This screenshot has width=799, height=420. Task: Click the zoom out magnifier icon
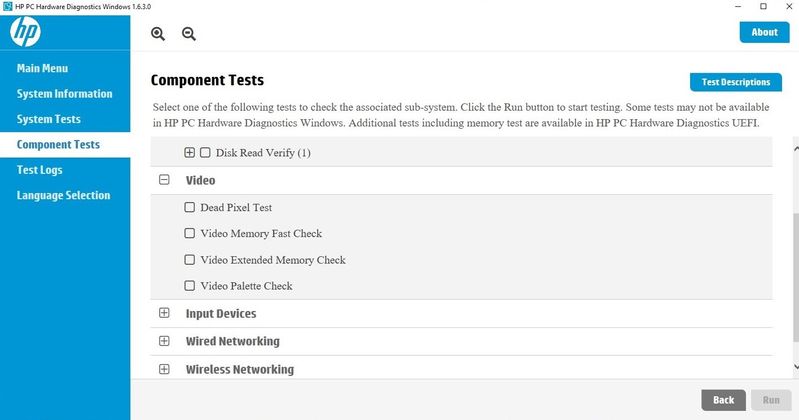pos(189,34)
